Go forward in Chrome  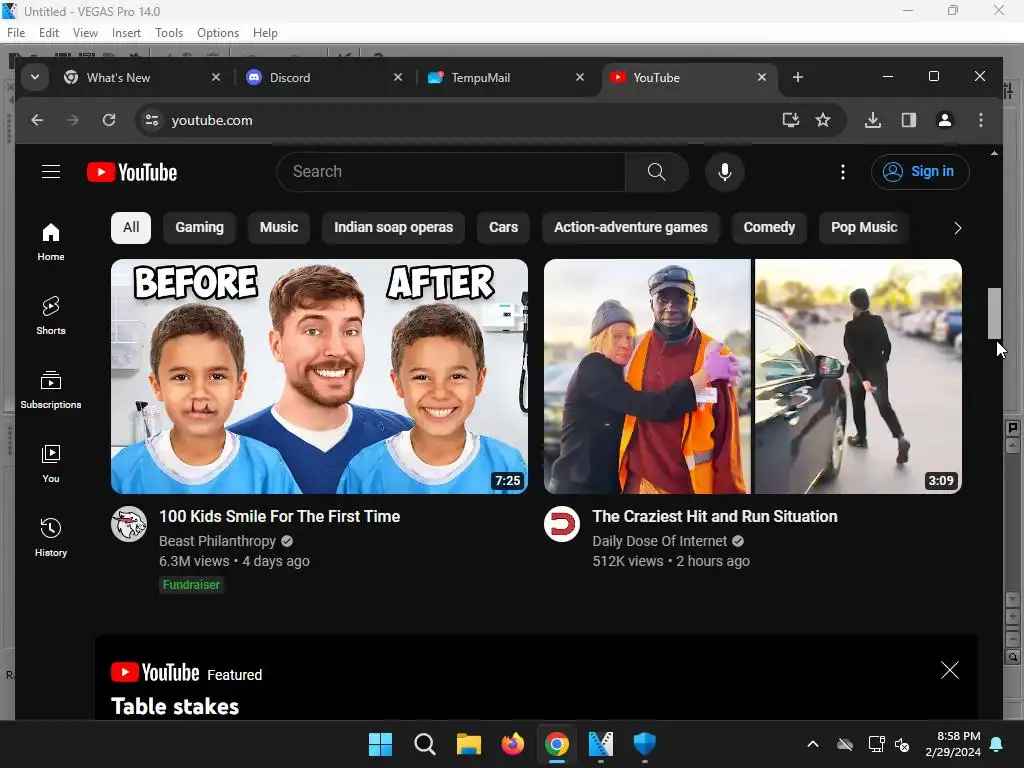pyautogui.click(x=72, y=120)
